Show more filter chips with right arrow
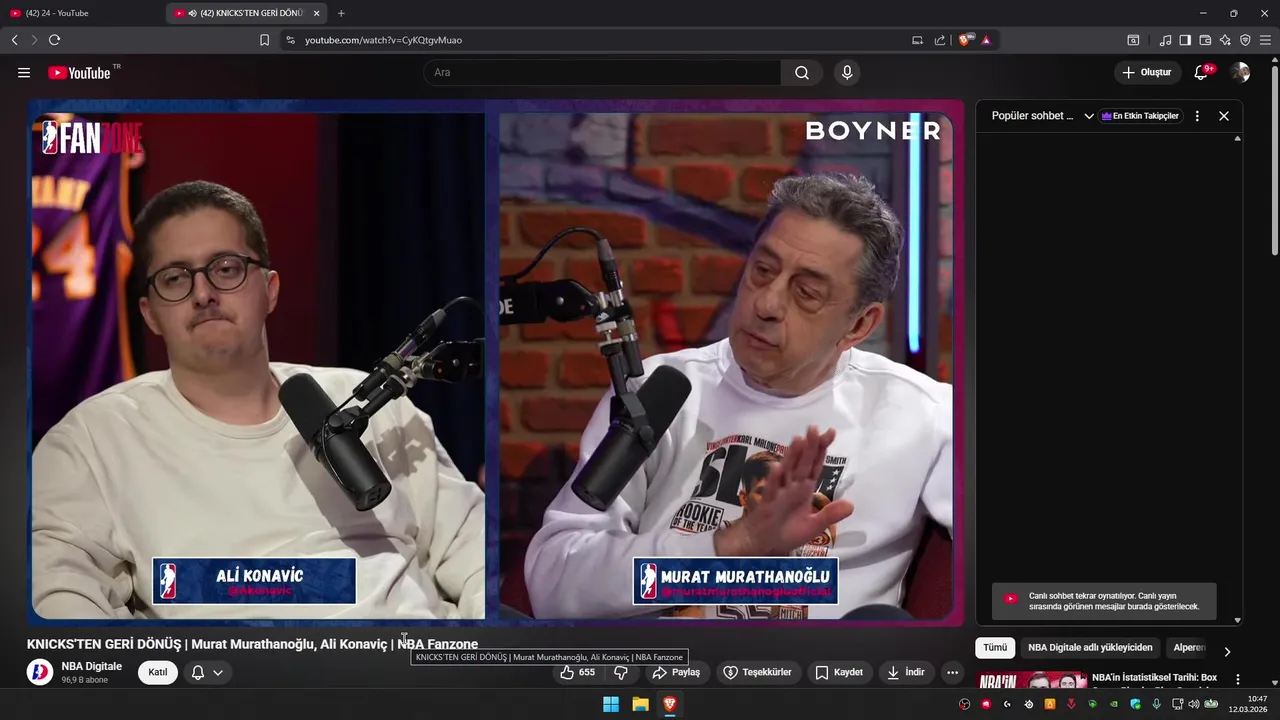Screen dimensions: 1280x720 click(1227, 651)
